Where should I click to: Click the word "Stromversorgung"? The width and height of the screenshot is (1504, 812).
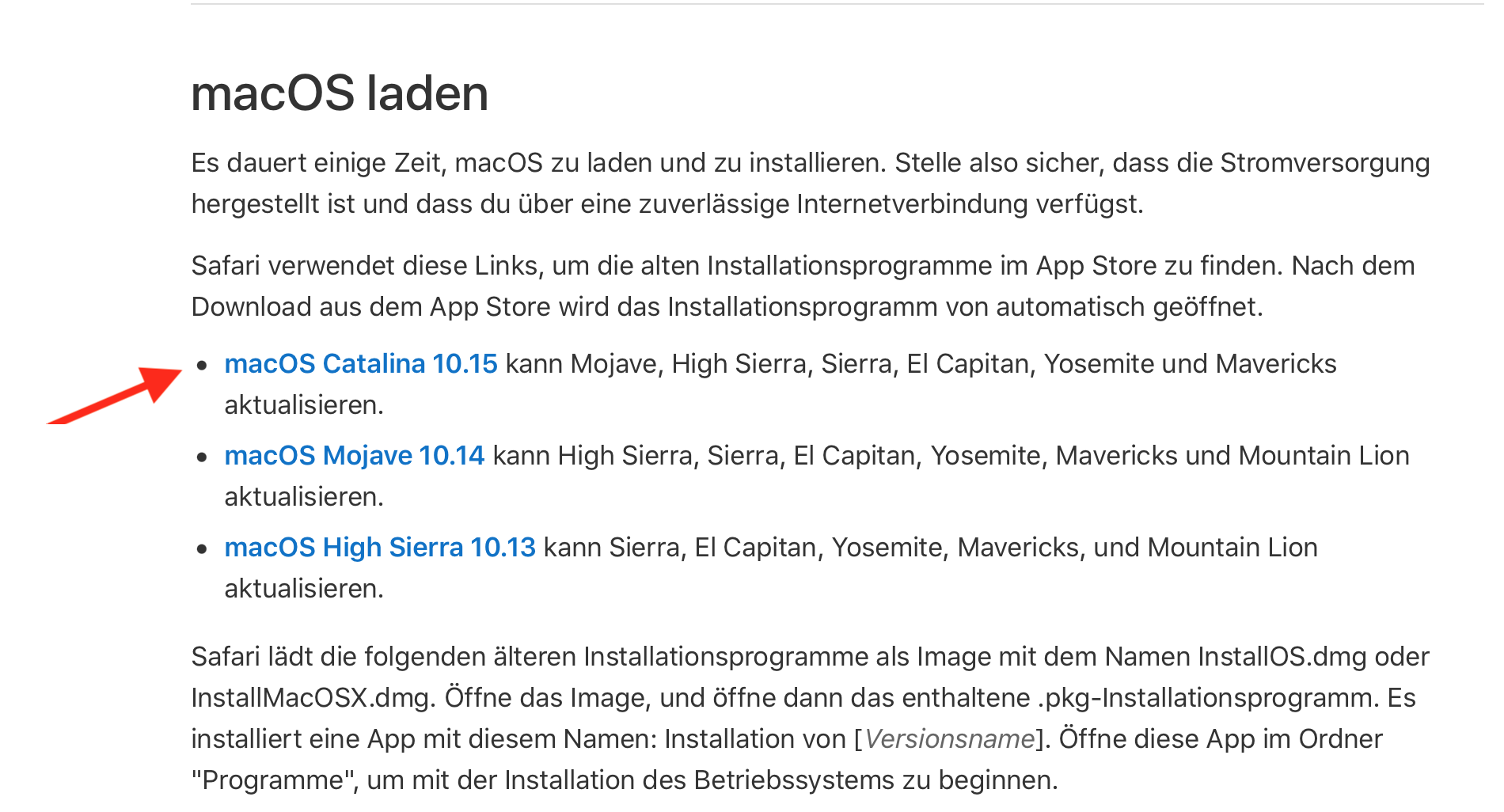1324,163
